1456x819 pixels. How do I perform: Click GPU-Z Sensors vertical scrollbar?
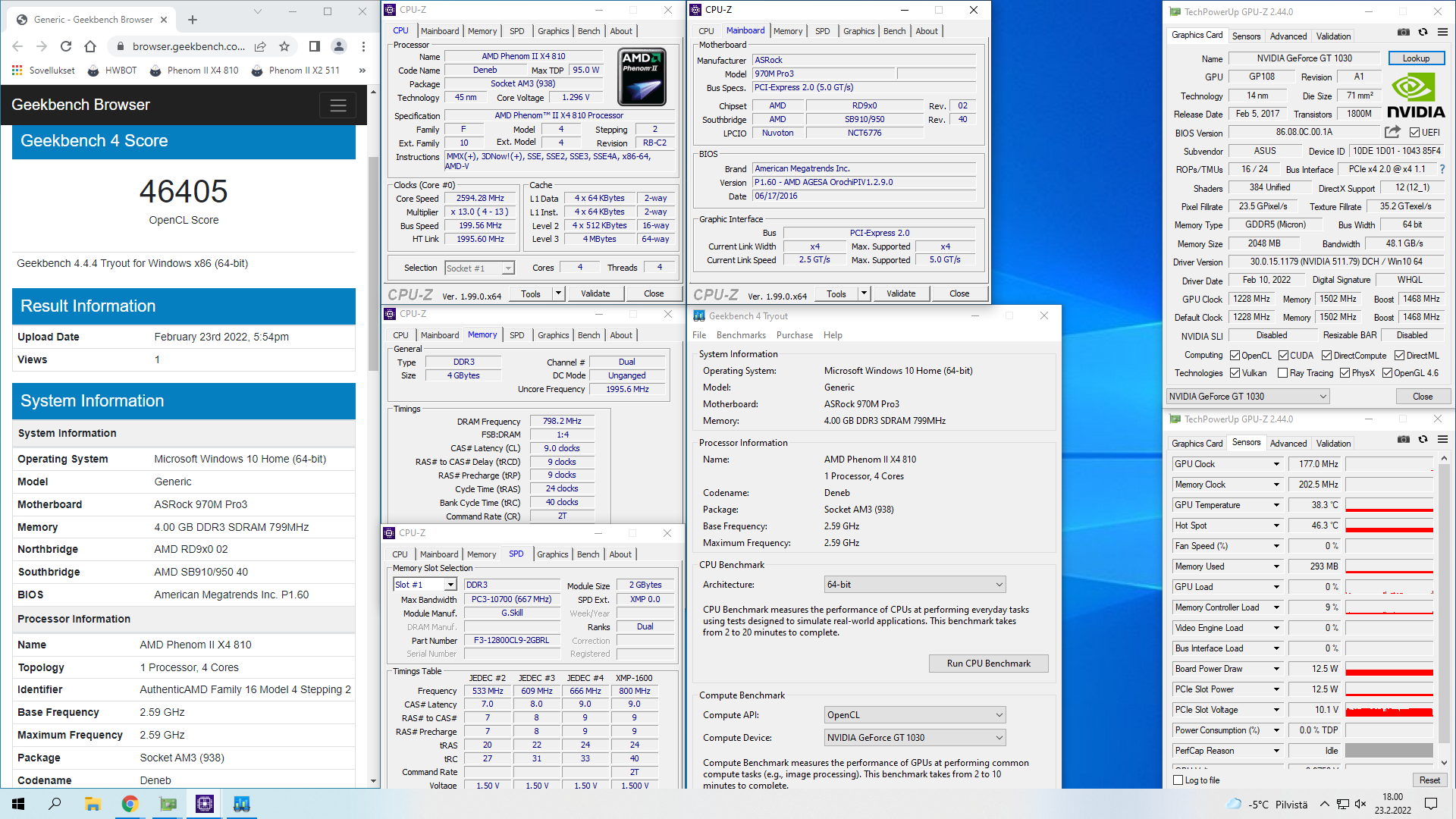[x=1444, y=603]
